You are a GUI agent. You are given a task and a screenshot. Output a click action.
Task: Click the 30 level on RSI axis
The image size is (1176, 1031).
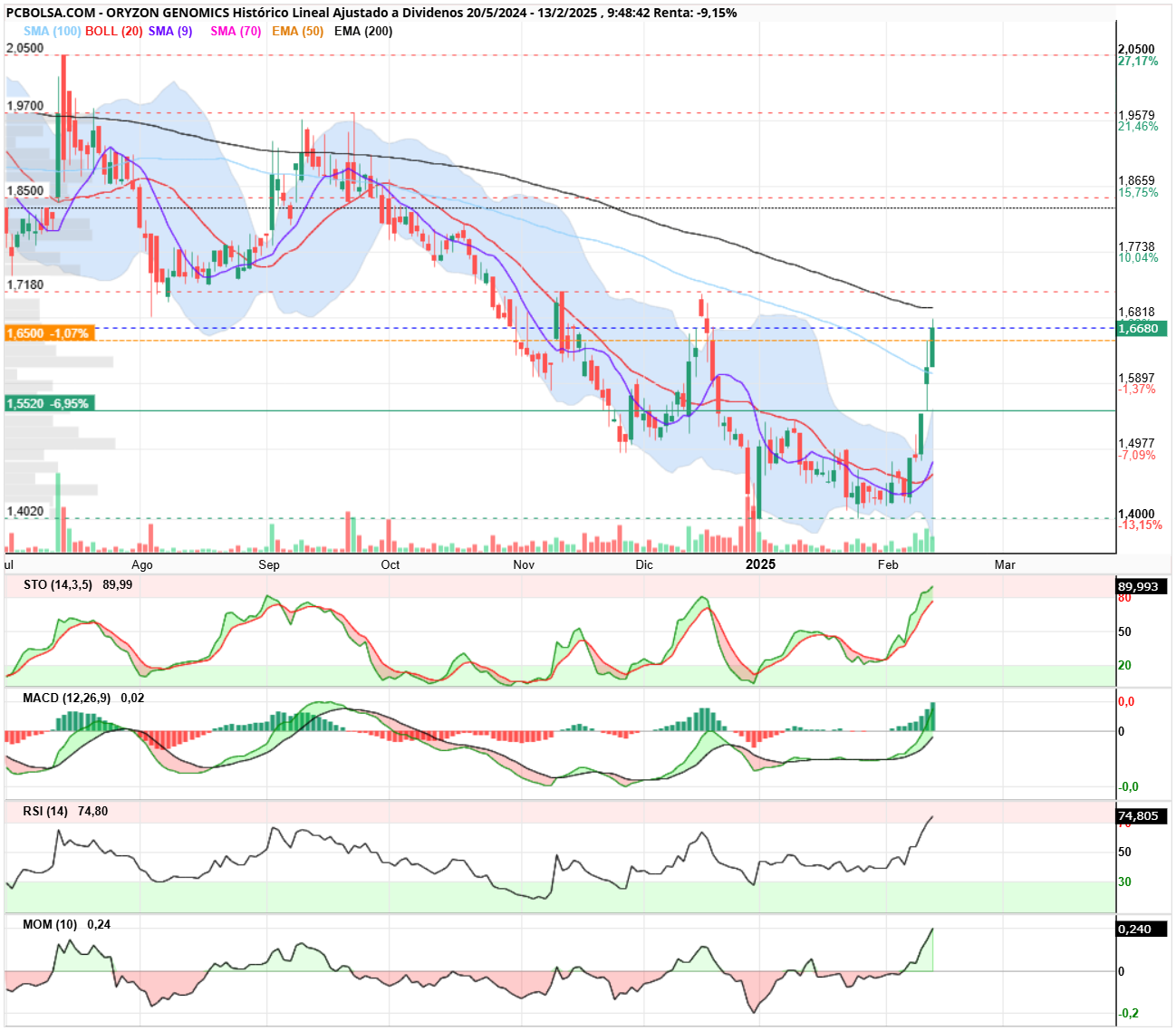[x=1124, y=882]
